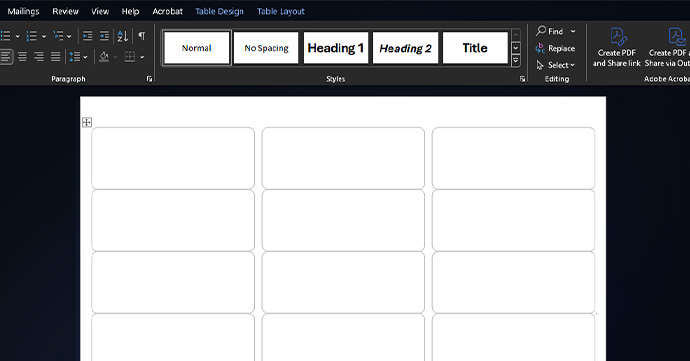Open the Paragraph settings dialog launcher
Image resolution: width=690 pixels, height=361 pixels.
(150, 79)
